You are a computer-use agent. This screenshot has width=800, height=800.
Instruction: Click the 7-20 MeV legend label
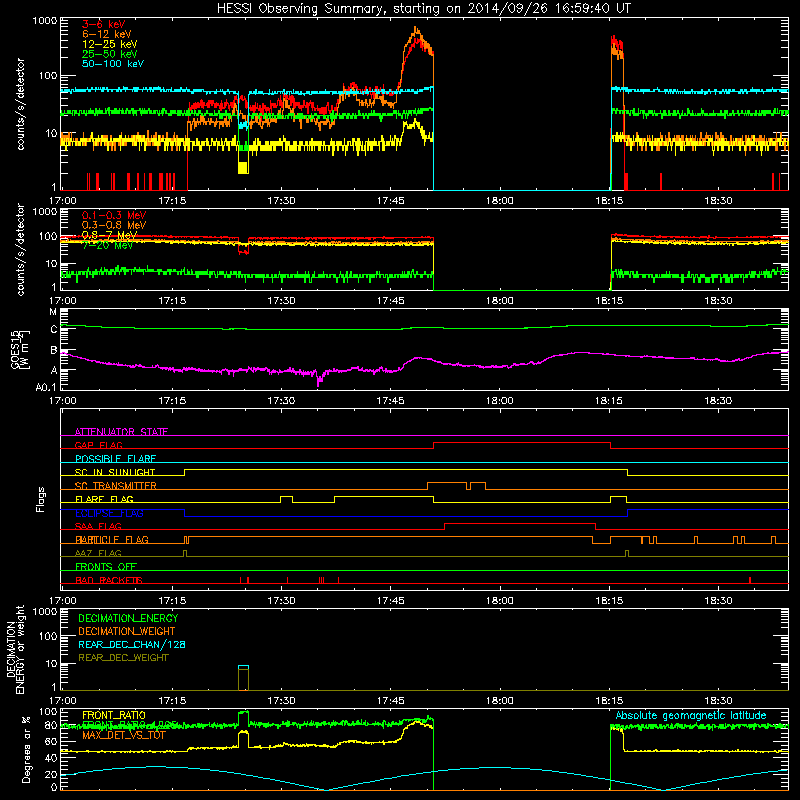[107, 245]
